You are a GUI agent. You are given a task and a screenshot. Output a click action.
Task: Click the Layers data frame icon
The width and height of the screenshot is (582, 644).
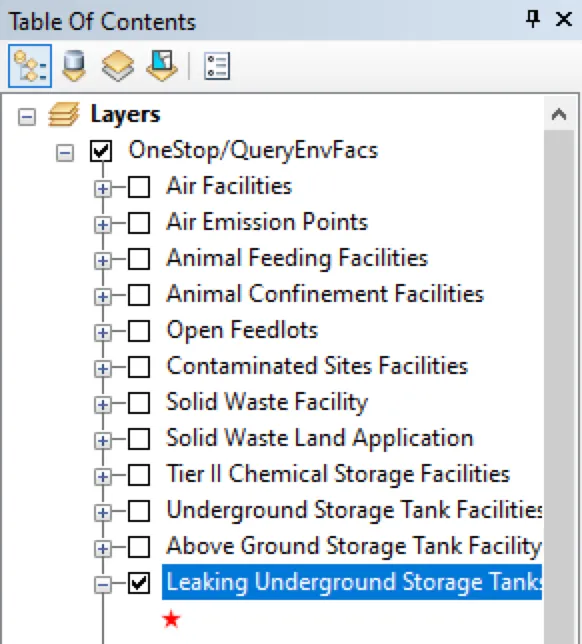point(64,114)
